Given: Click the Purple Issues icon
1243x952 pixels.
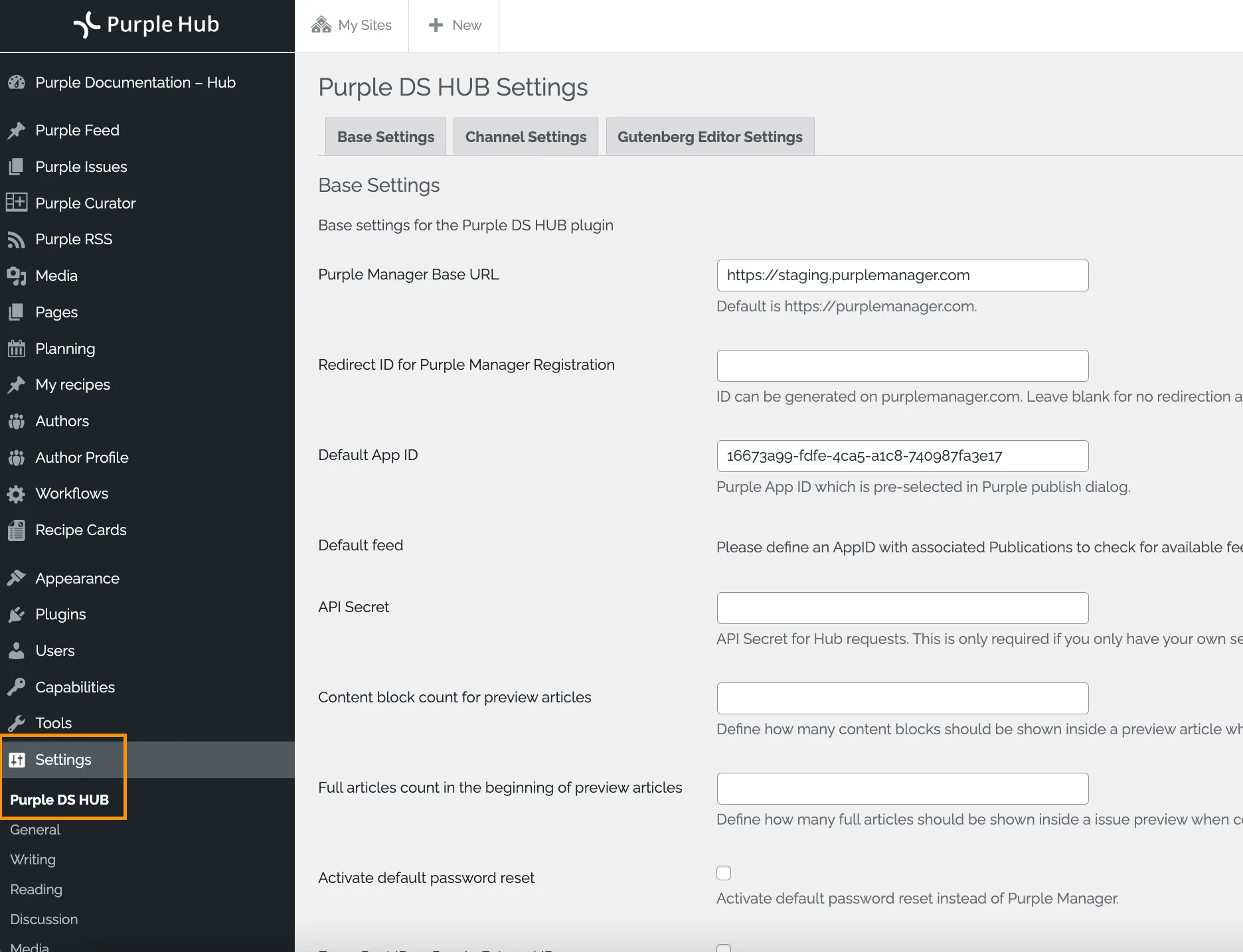Looking at the screenshot, I should click(x=17, y=167).
